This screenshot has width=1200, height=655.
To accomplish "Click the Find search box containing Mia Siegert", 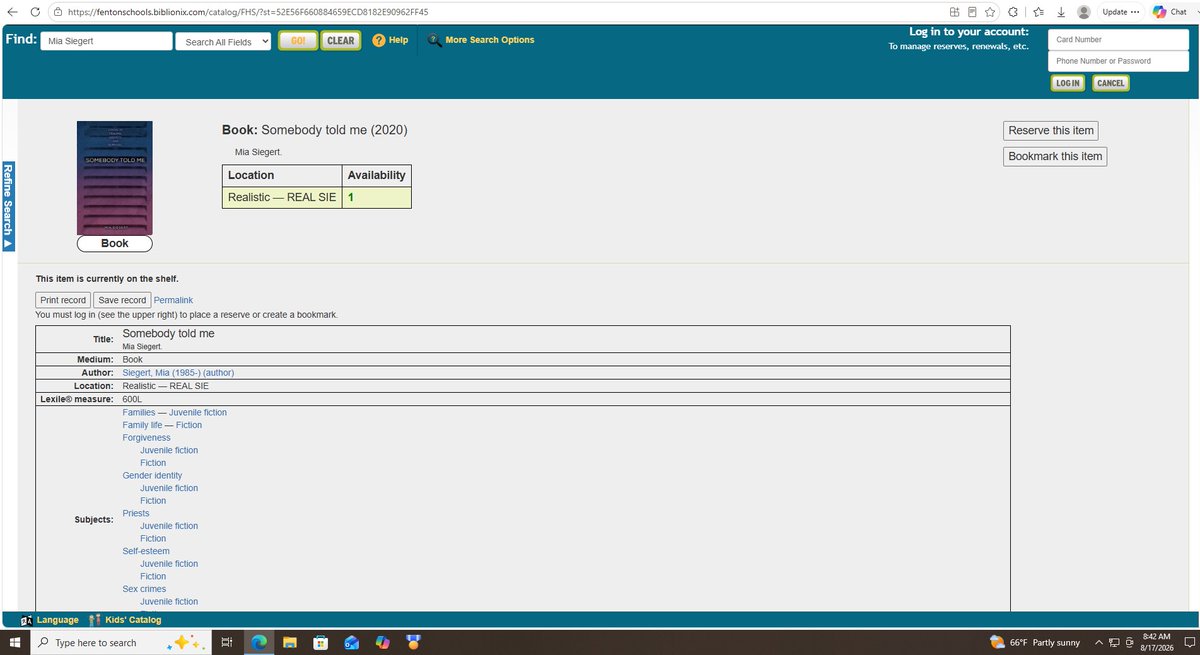I will [x=106, y=41].
